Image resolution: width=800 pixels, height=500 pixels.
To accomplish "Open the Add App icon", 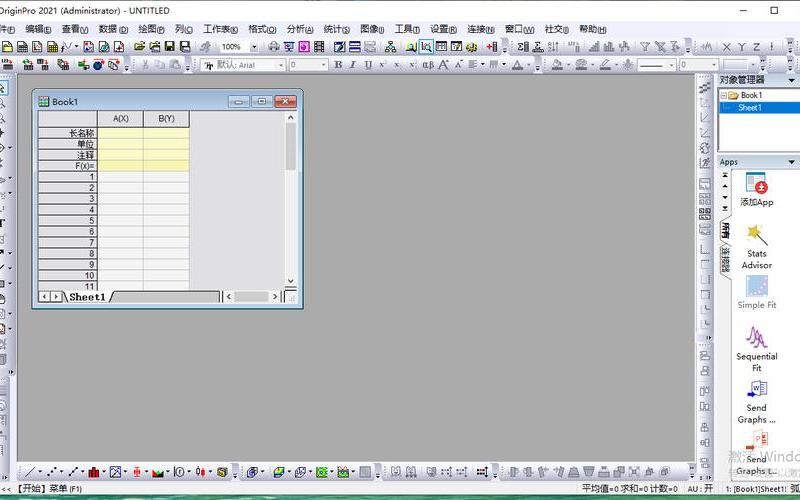I will point(756,189).
